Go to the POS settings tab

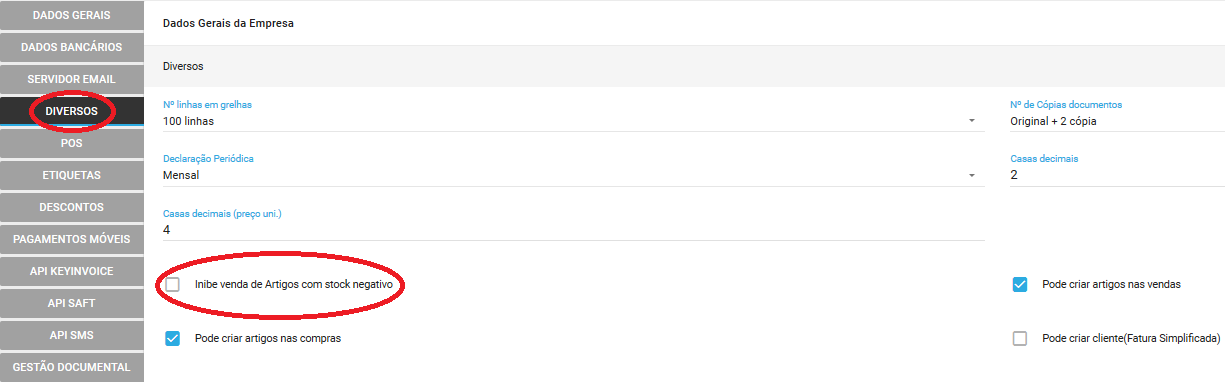pyautogui.click(x=72, y=143)
